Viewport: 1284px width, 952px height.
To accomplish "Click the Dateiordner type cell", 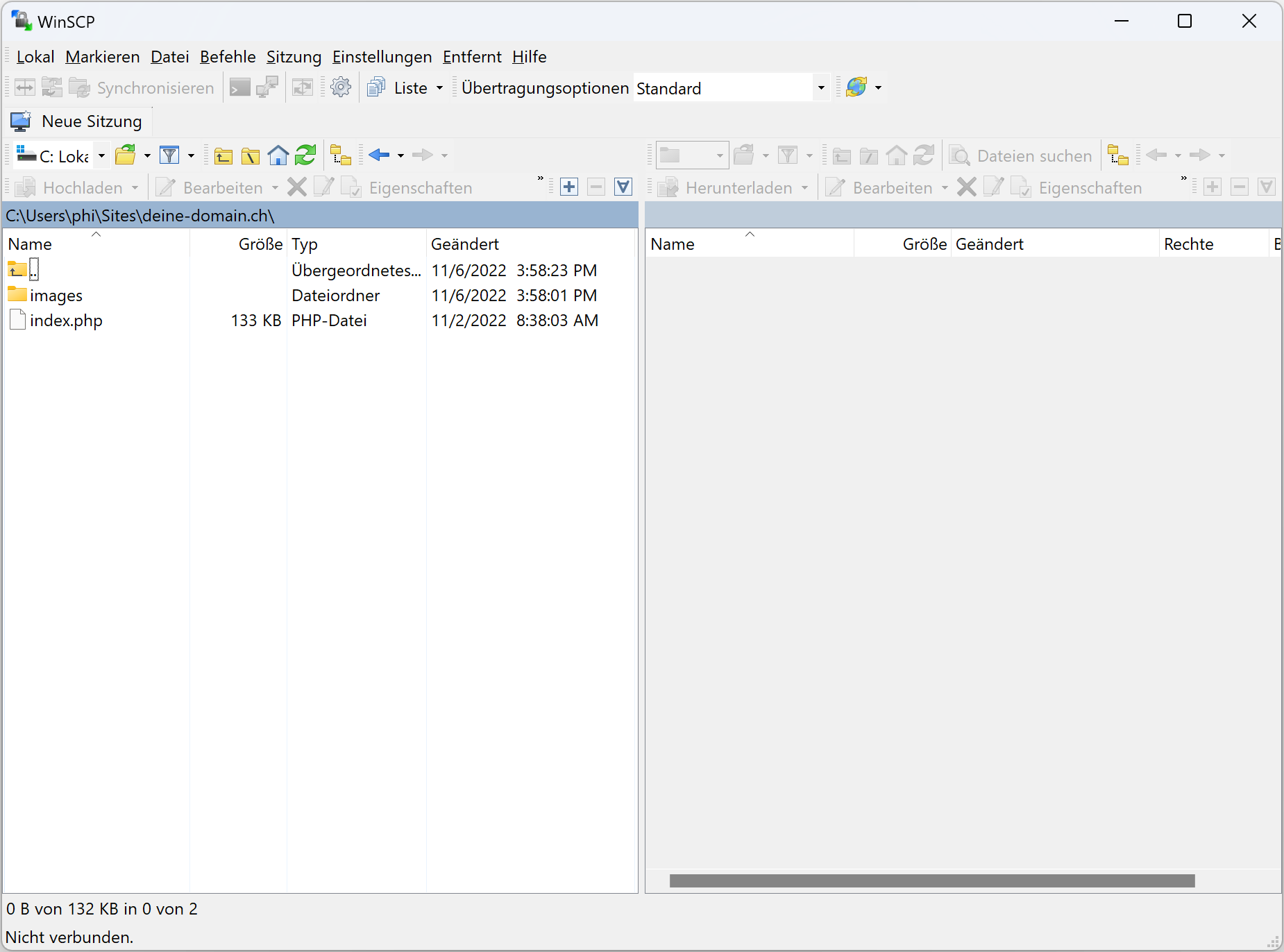I will click(336, 296).
